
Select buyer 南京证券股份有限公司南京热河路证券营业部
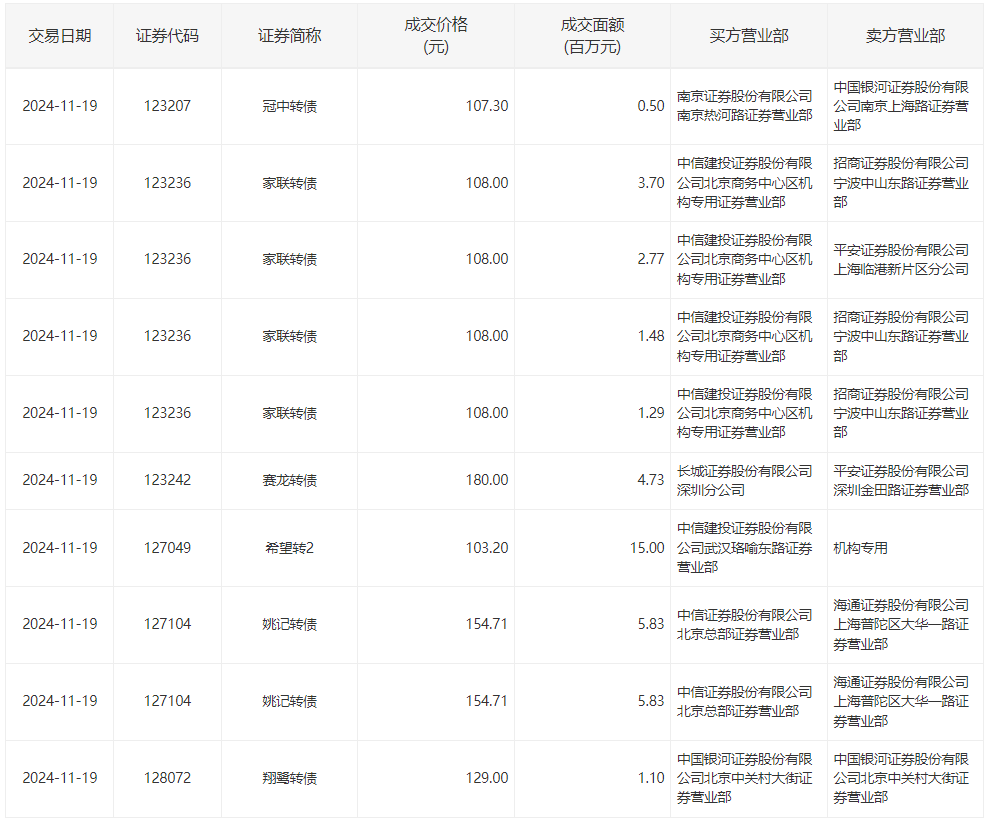pyautogui.click(x=745, y=106)
